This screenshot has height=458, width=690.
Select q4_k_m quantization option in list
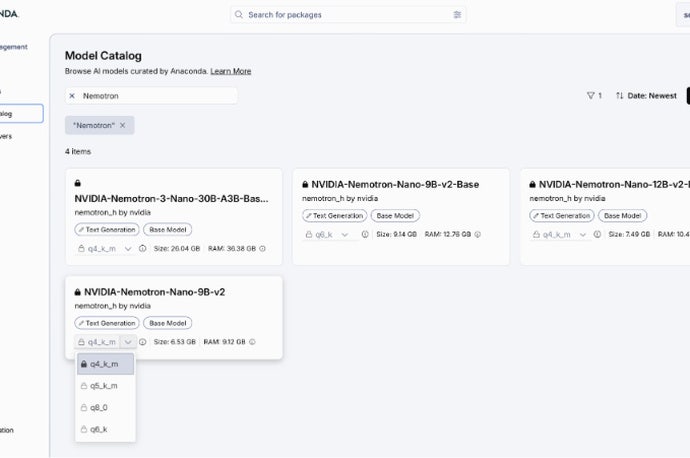tap(104, 365)
